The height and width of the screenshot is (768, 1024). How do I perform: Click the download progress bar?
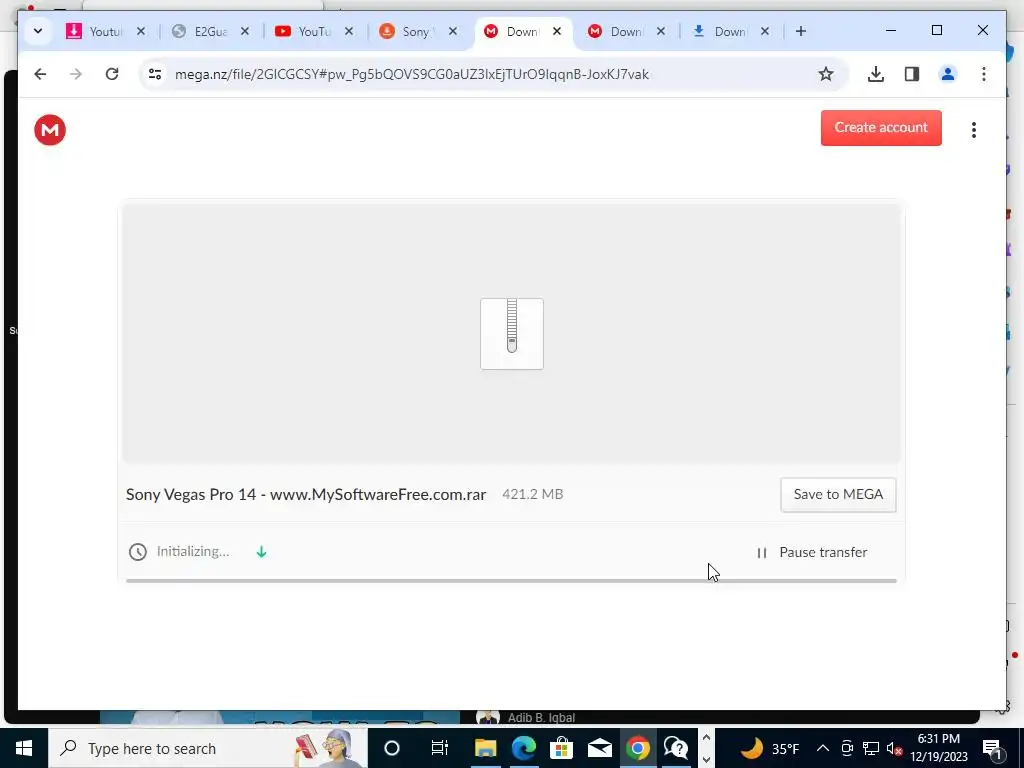coord(511,580)
